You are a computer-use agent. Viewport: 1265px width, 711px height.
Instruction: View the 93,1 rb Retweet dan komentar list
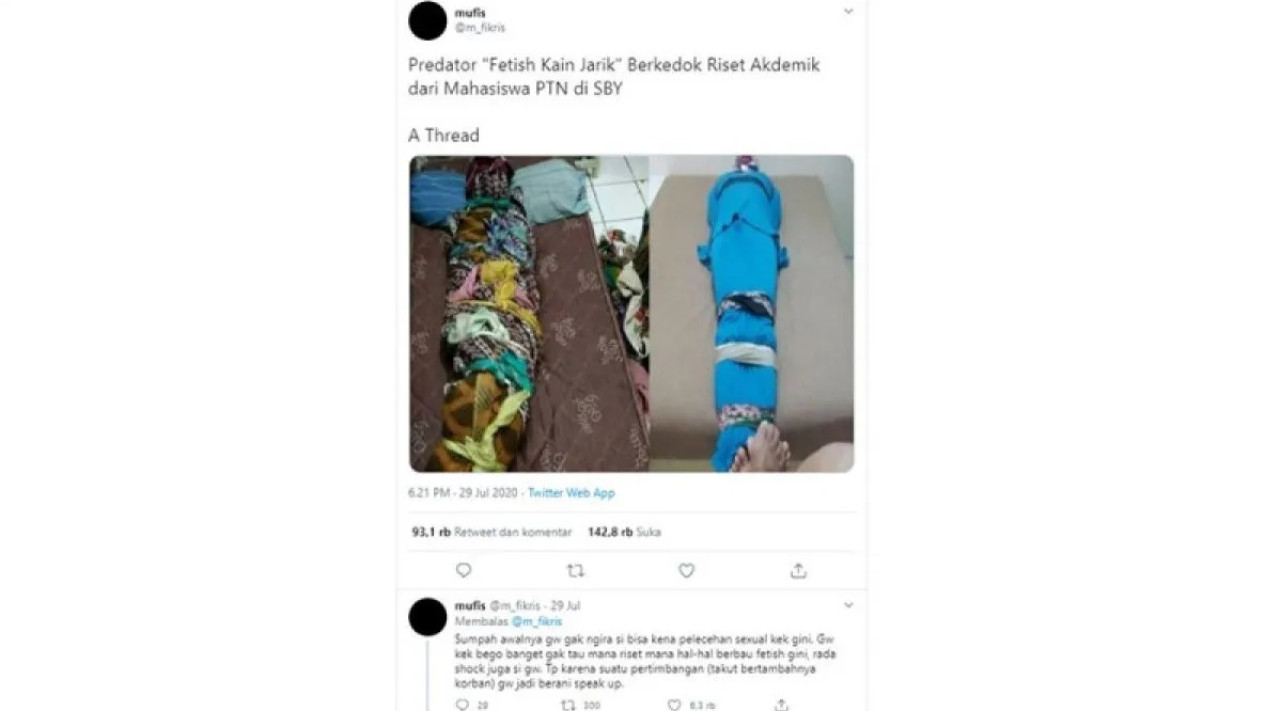[x=491, y=532]
